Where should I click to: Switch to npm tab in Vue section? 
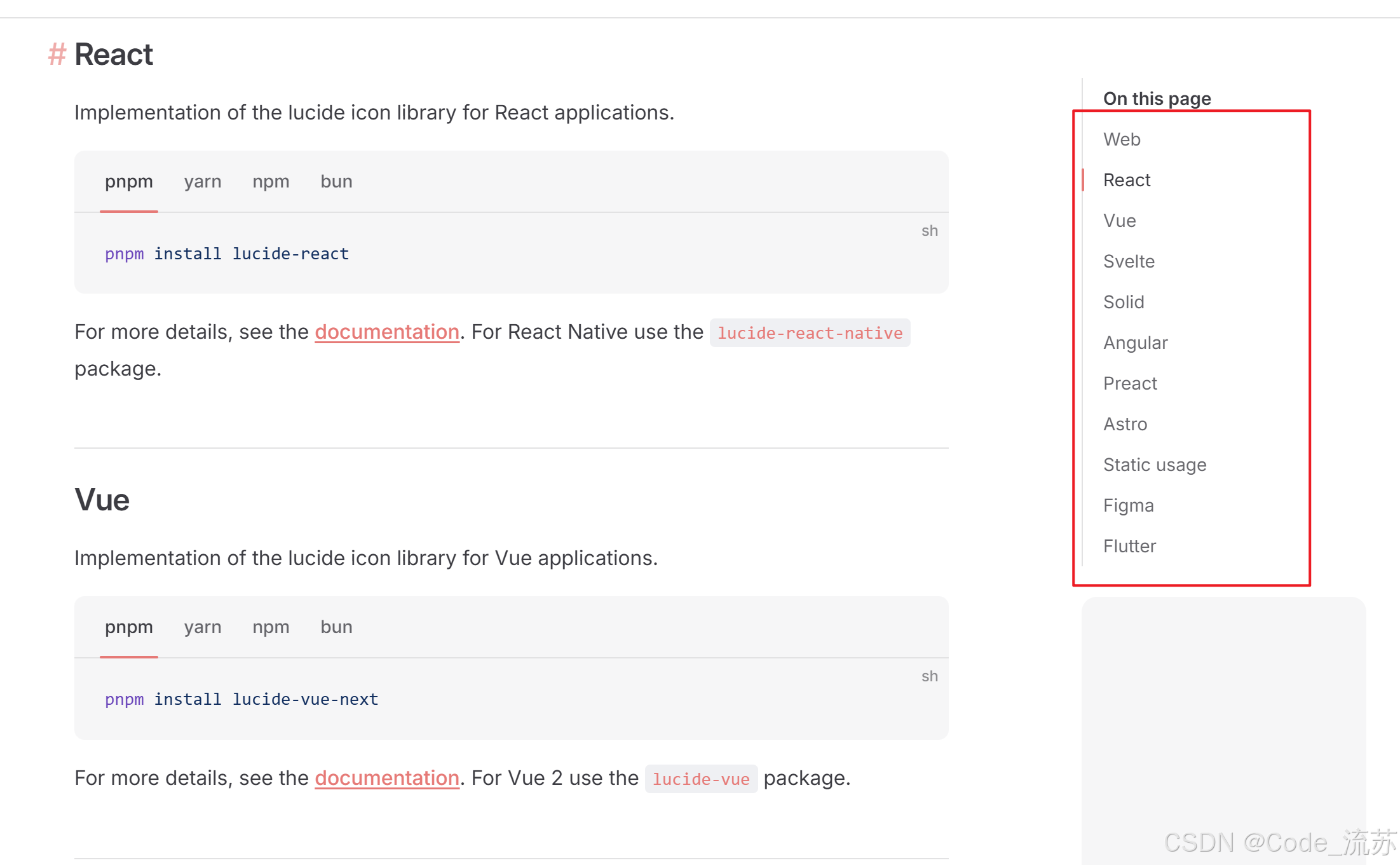271,627
